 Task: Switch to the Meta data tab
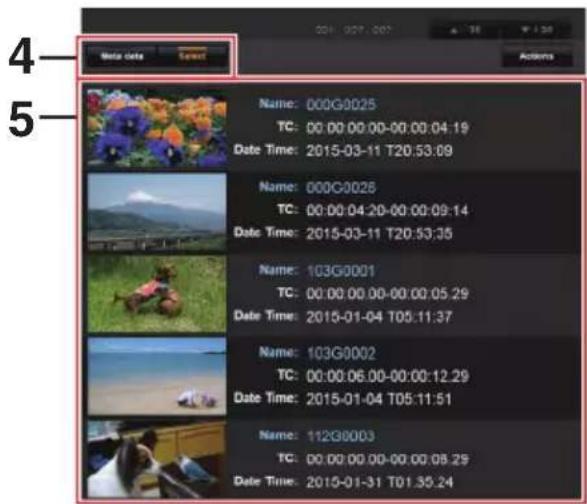coord(122,57)
